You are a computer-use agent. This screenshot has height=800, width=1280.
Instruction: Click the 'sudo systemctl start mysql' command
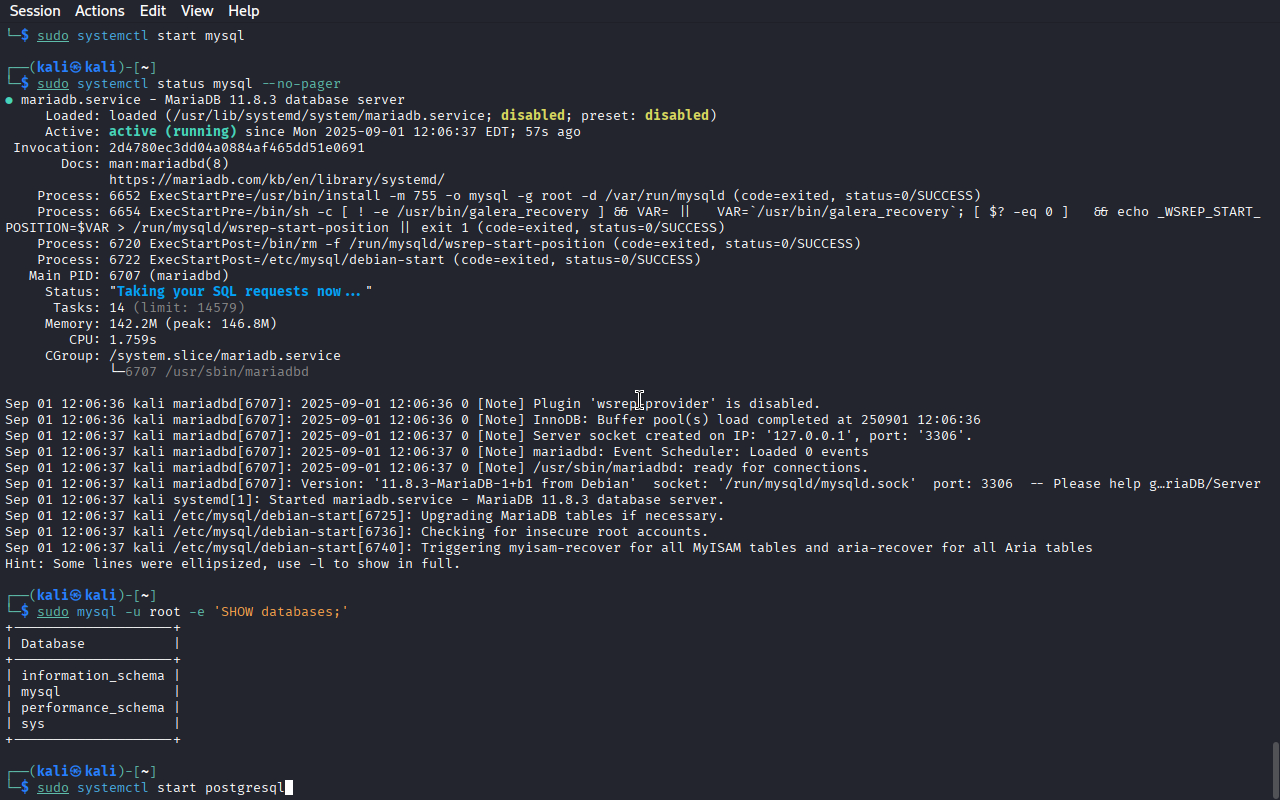coord(141,36)
